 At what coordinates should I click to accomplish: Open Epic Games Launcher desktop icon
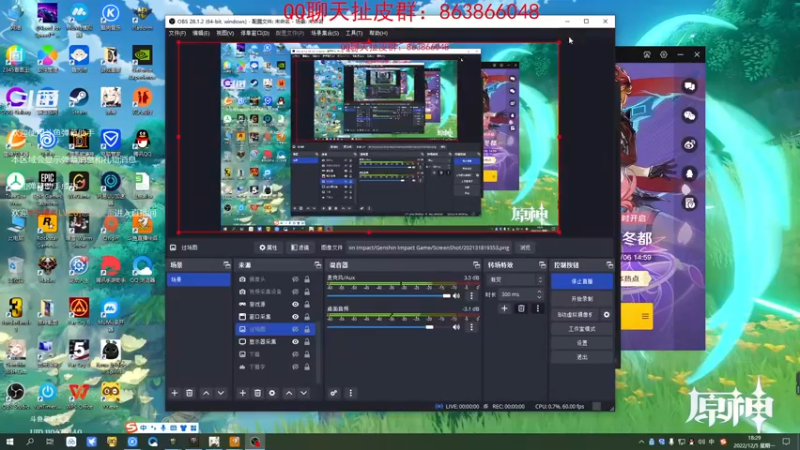[47, 186]
